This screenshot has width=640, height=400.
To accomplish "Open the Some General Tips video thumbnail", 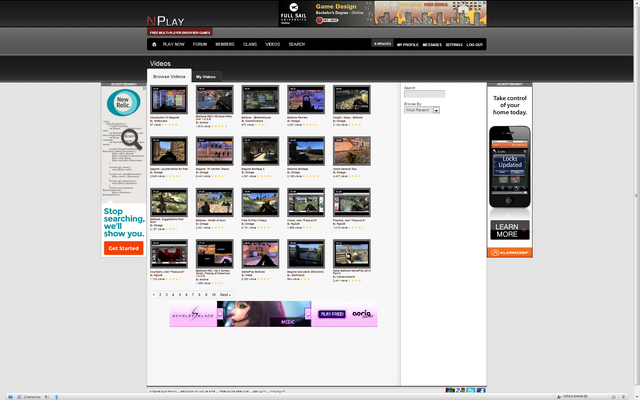I will tap(352, 151).
